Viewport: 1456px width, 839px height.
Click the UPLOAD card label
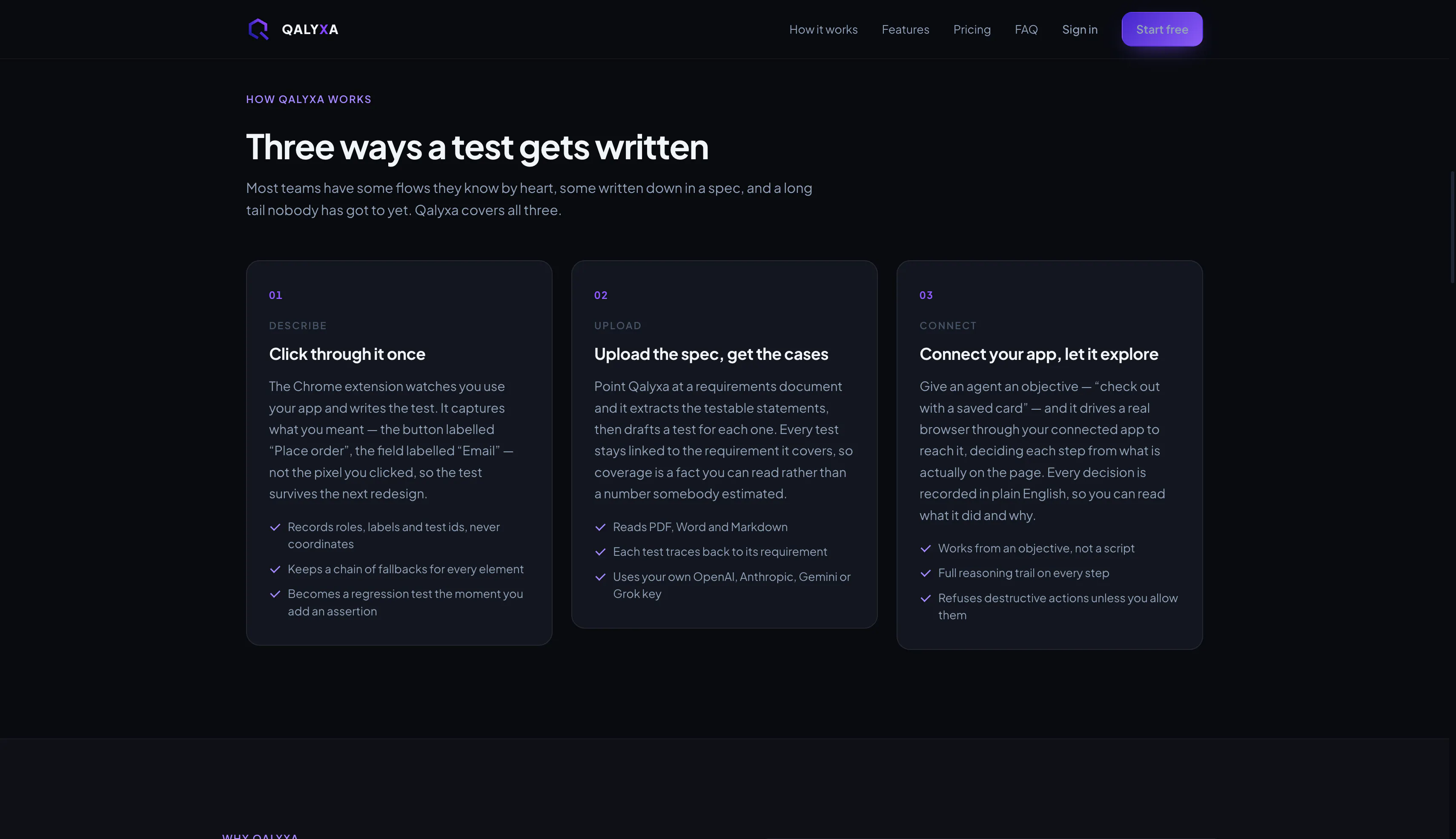[617, 325]
